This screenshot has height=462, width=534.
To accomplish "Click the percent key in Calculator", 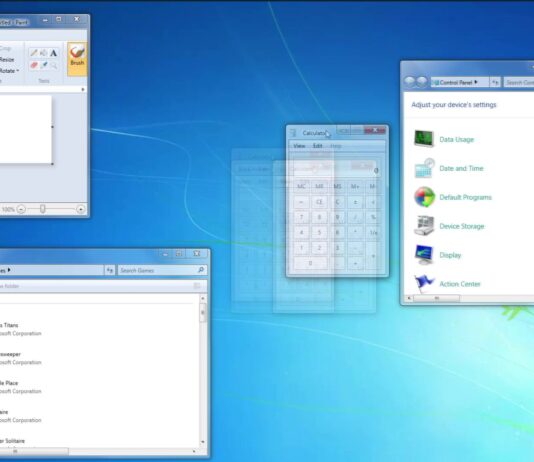I will [x=373, y=217].
